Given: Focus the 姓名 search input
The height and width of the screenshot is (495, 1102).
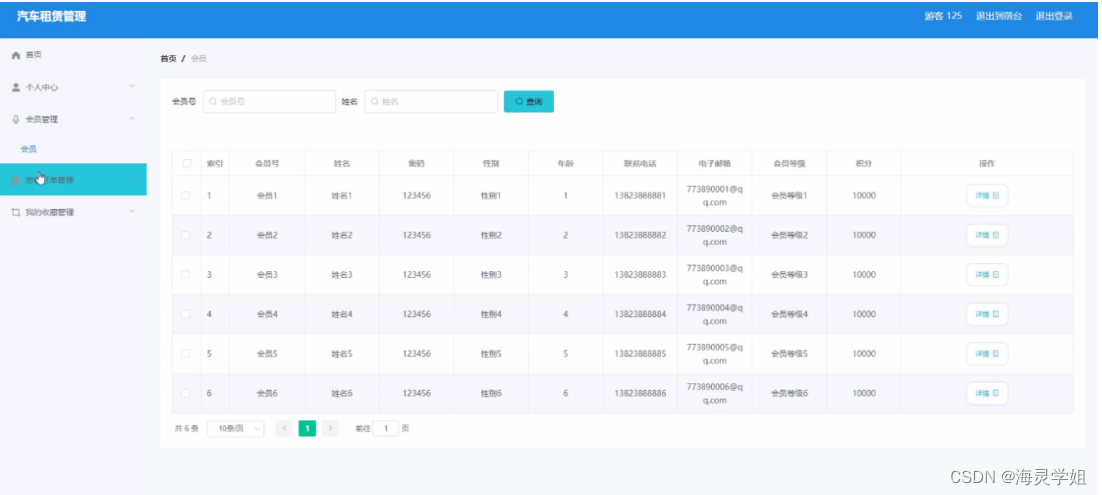Looking at the screenshot, I should pyautogui.click(x=431, y=101).
